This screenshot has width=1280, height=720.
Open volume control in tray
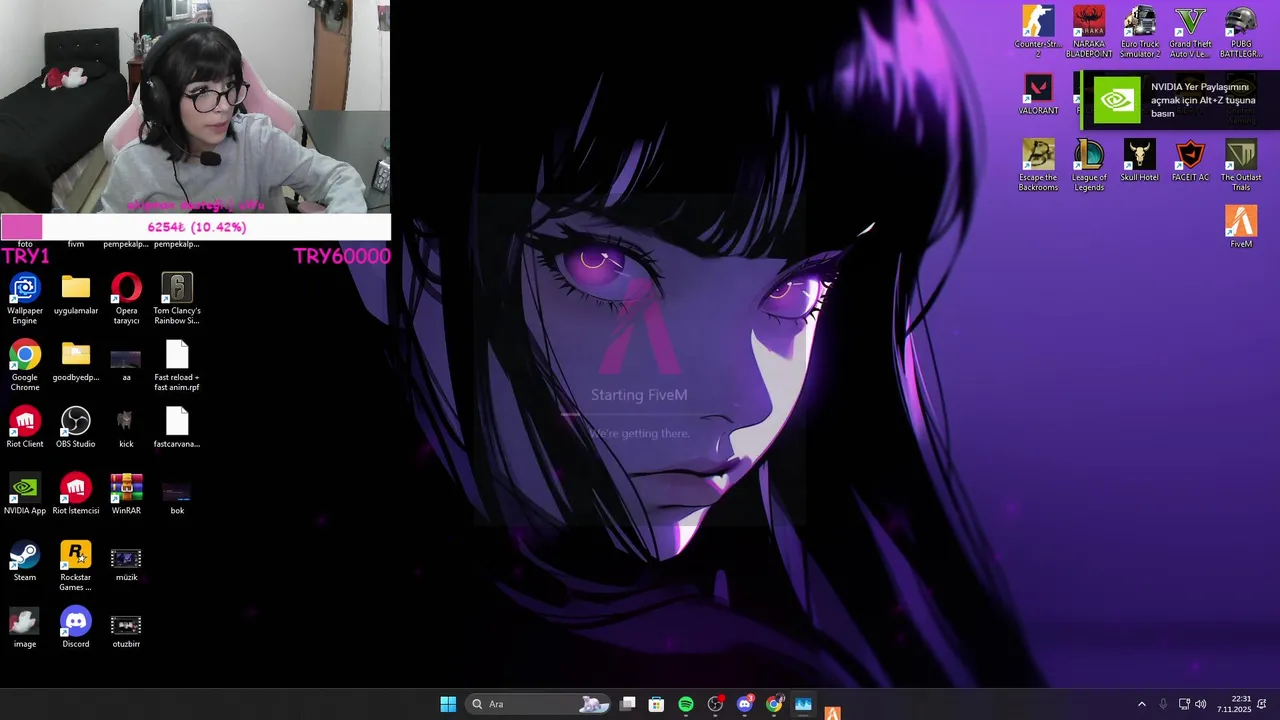(1201, 704)
